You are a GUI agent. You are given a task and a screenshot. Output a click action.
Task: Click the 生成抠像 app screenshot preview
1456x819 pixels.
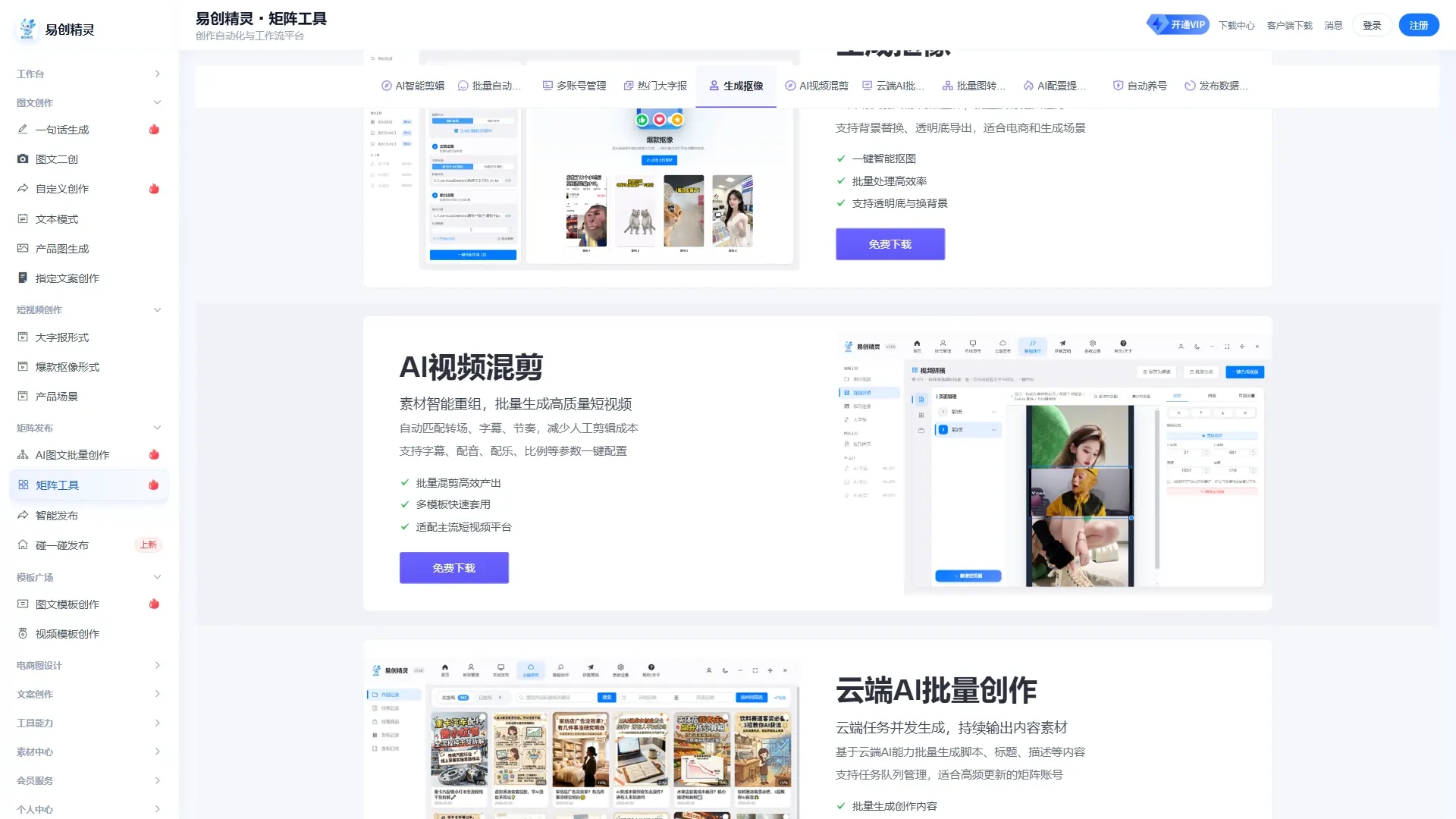point(581,188)
